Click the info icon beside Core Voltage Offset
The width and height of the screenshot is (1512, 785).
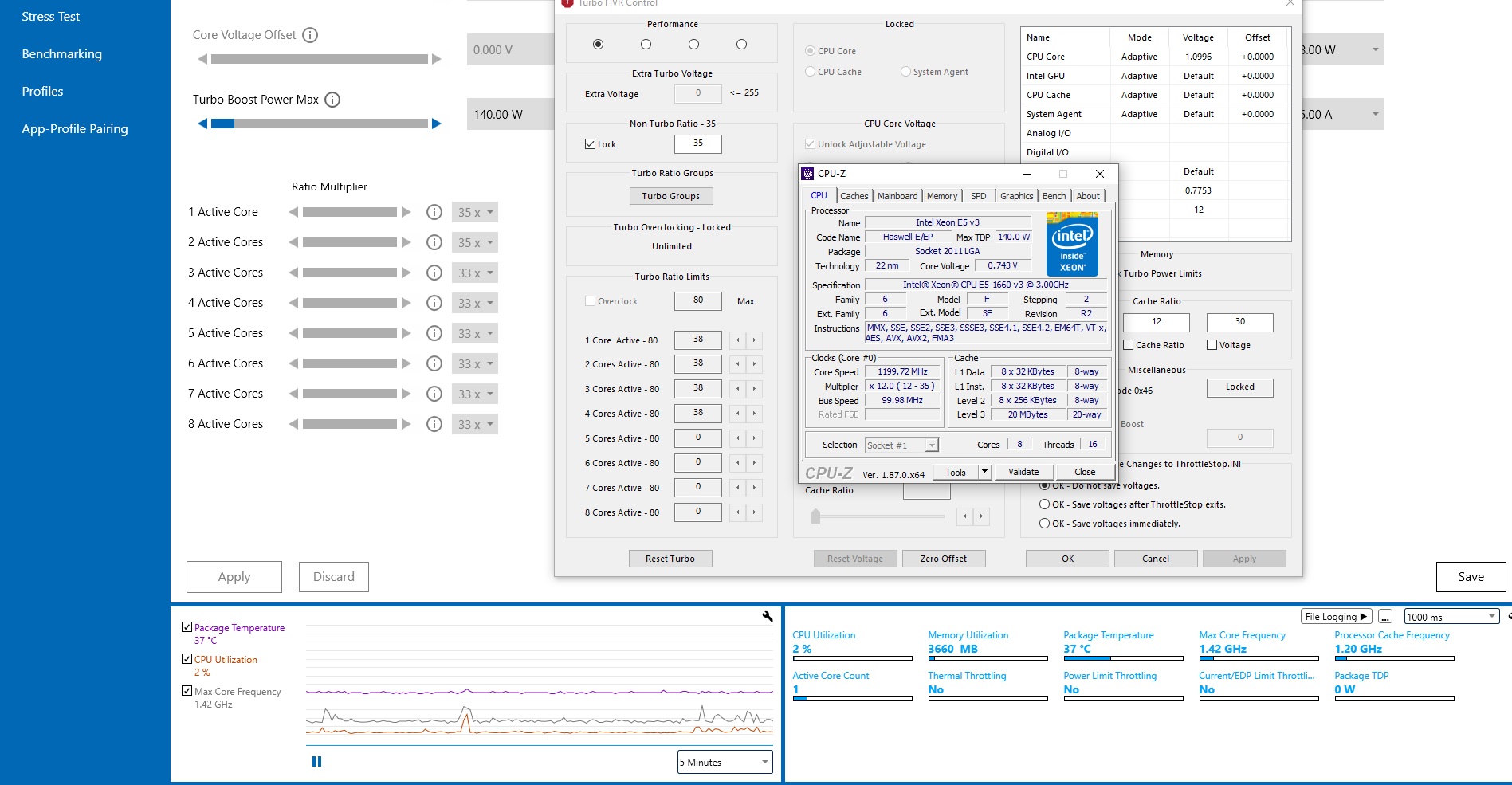(x=311, y=35)
